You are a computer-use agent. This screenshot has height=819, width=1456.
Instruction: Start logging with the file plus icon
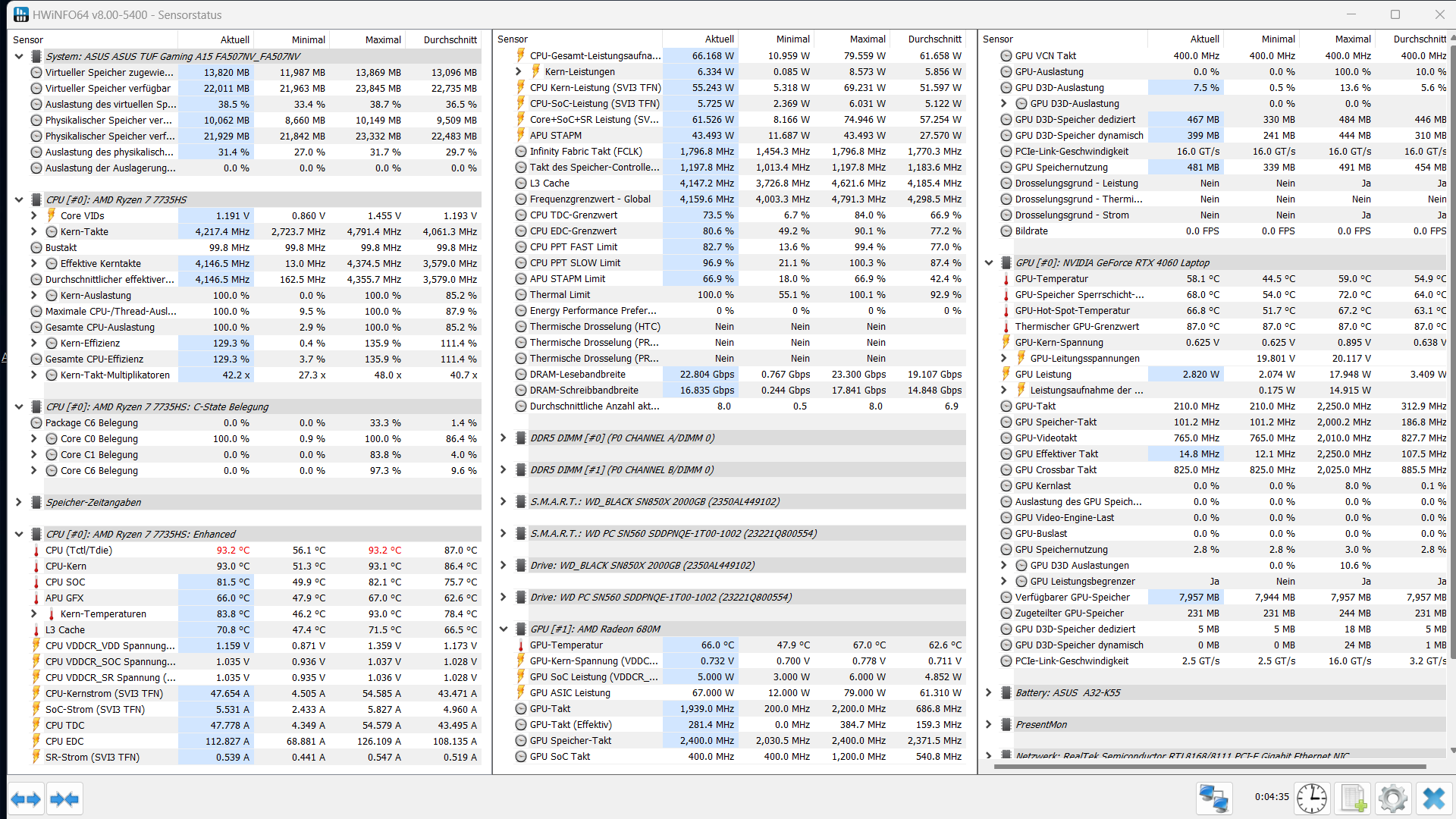pos(1354,799)
